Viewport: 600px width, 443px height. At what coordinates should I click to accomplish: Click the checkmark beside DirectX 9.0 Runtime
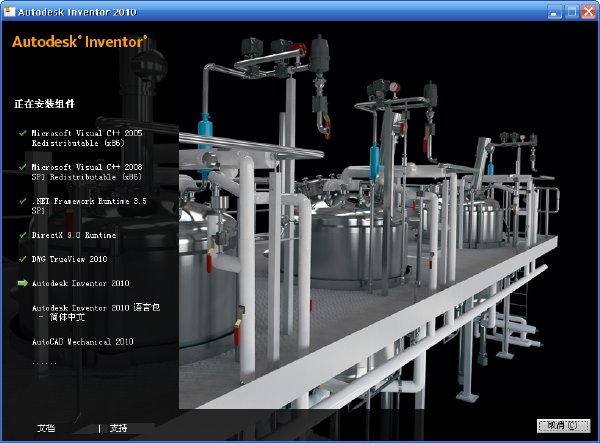[x=23, y=235]
